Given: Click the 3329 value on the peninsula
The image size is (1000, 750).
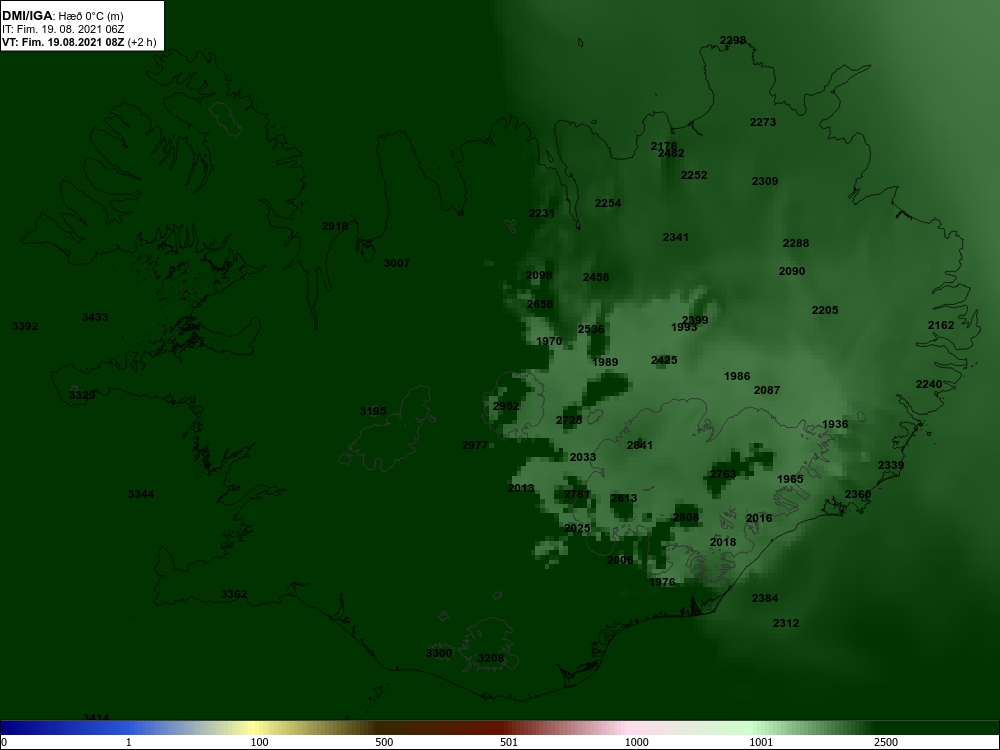Looking at the screenshot, I should pyautogui.click(x=82, y=395).
